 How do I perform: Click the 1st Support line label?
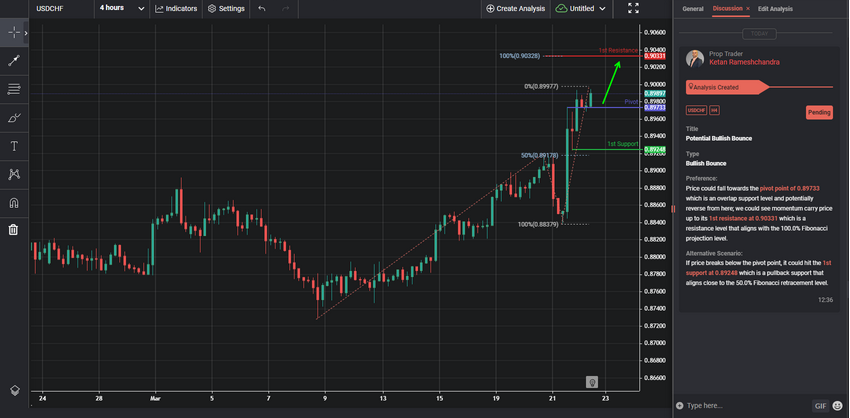[x=622, y=144]
